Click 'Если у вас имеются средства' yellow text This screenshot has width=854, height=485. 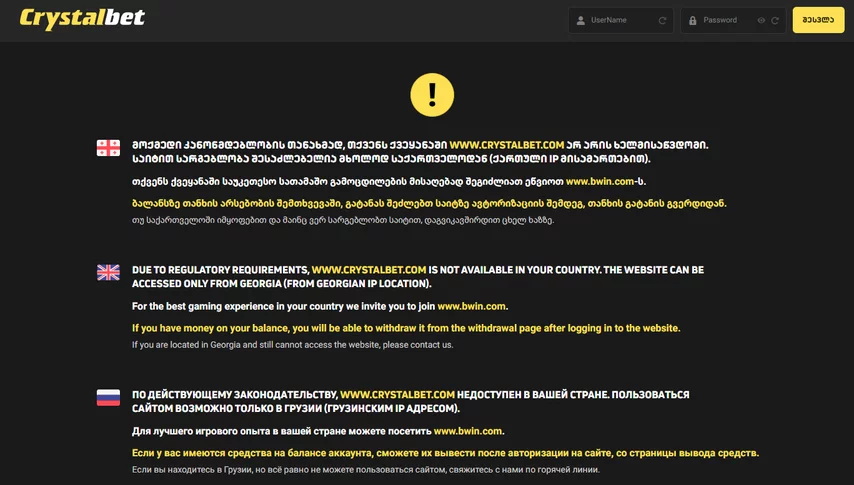pos(445,453)
